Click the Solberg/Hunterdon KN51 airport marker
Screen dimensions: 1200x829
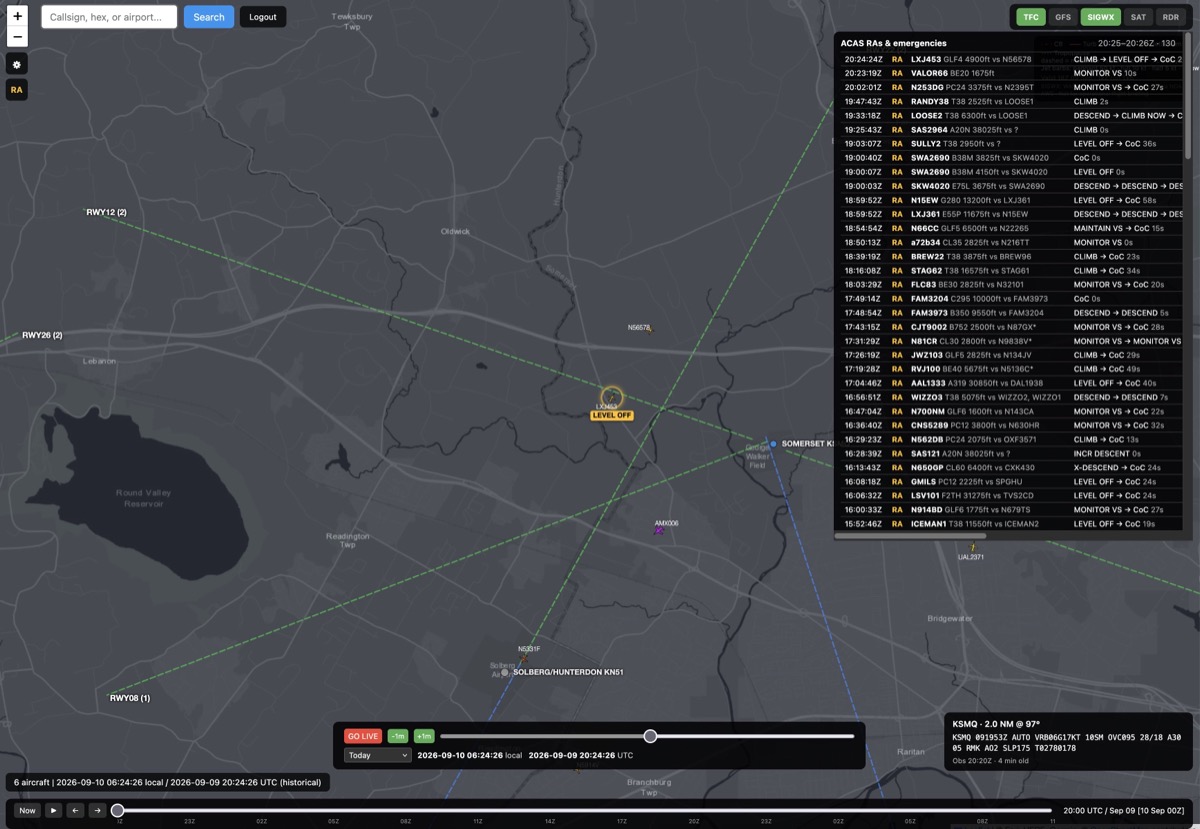(505, 672)
